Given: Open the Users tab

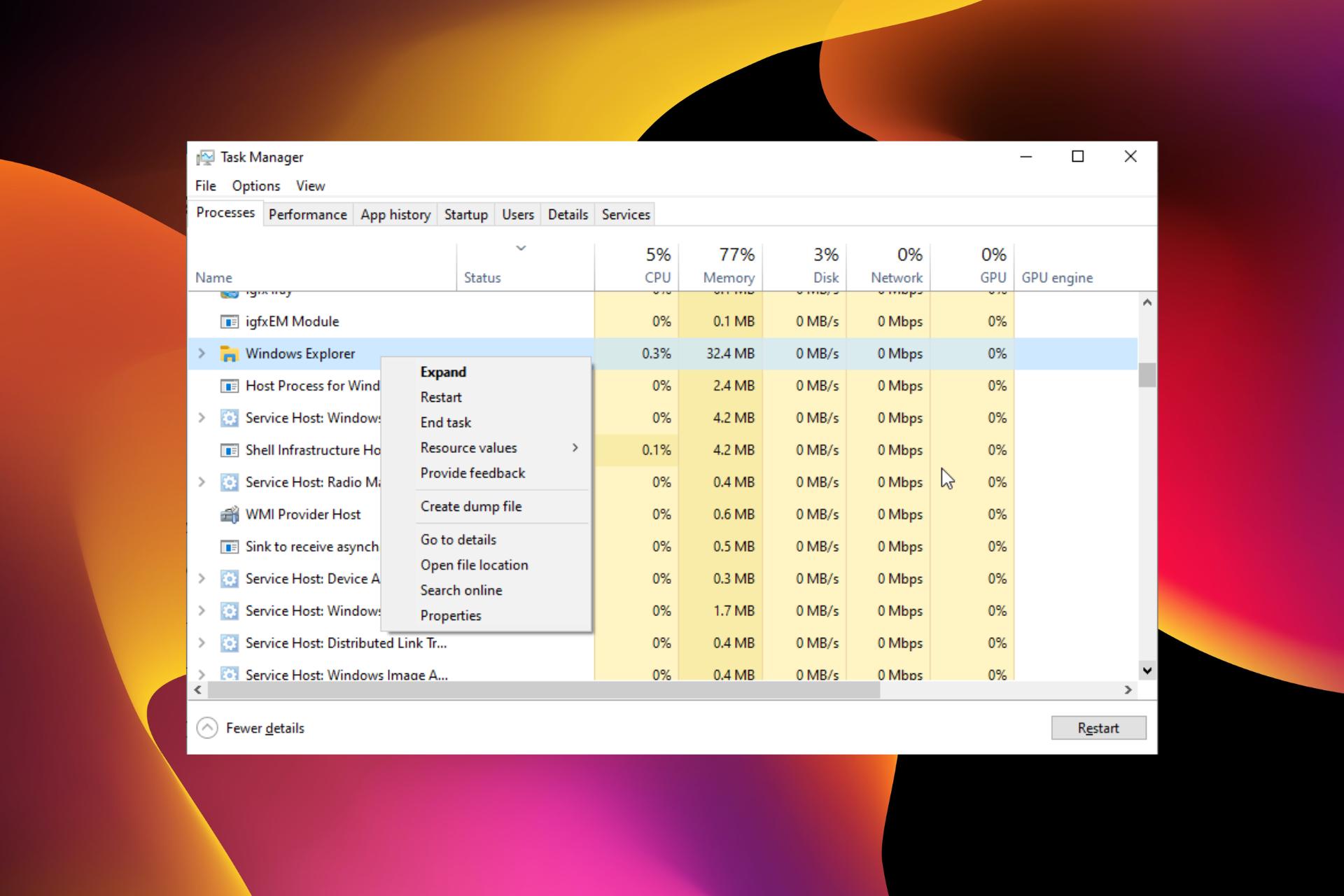Looking at the screenshot, I should [518, 214].
